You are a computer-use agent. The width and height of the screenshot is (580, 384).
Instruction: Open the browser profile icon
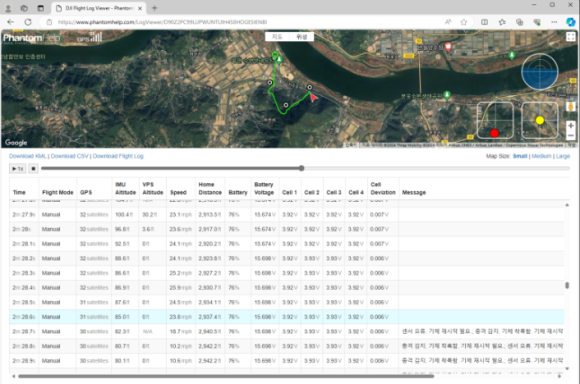[x=8, y=8]
